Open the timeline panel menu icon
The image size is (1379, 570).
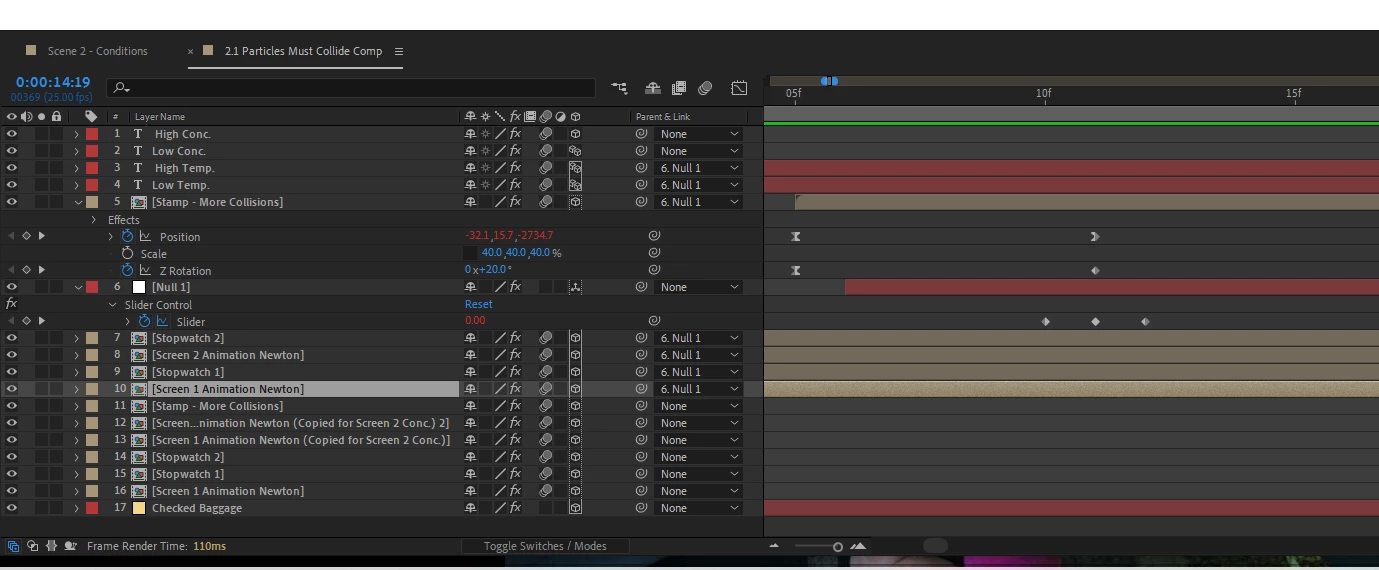click(399, 51)
